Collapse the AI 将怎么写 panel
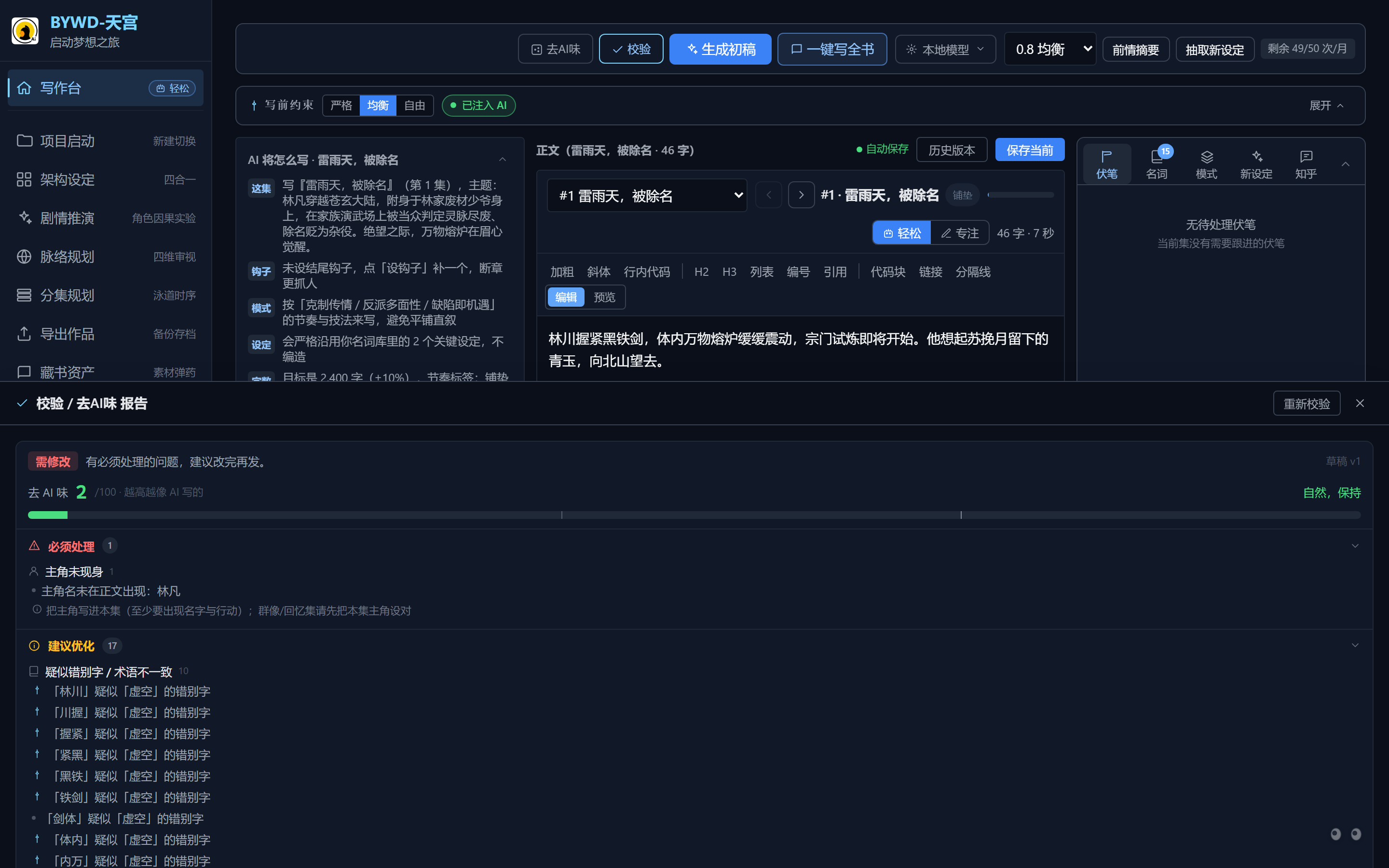 pyautogui.click(x=502, y=160)
